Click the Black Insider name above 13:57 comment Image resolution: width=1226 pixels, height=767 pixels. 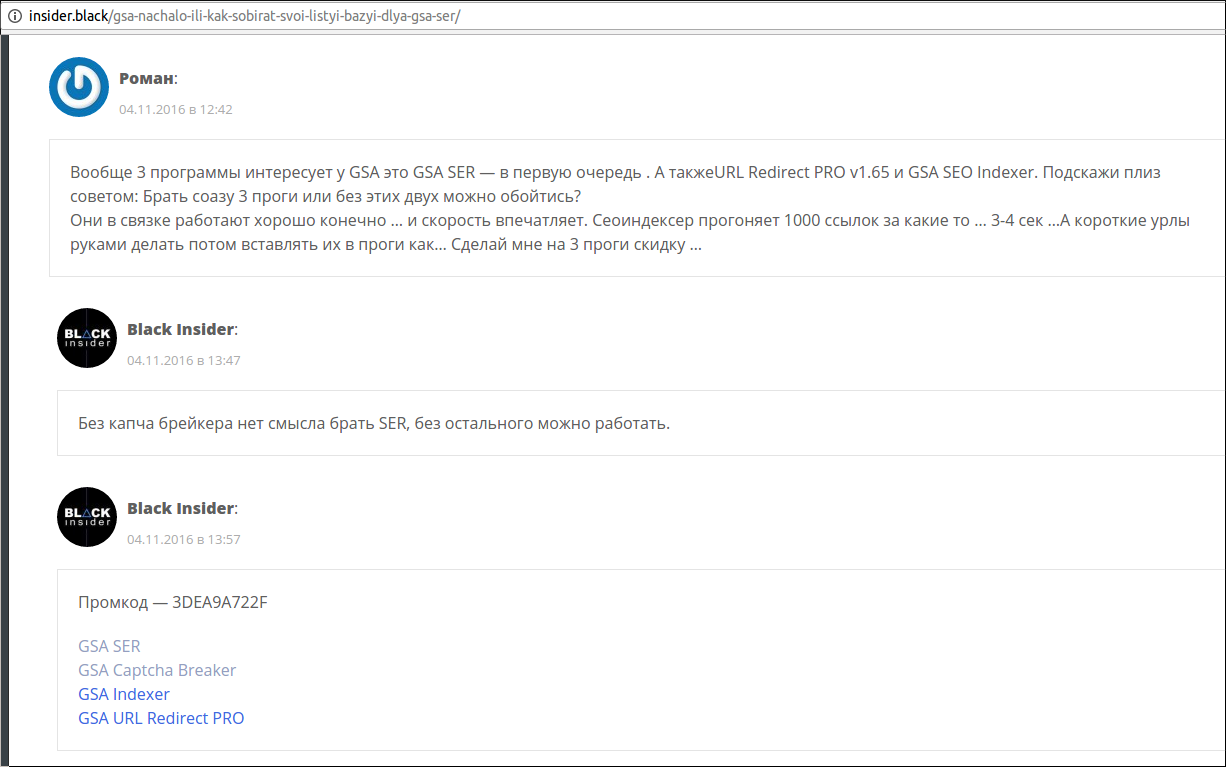(x=181, y=508)
